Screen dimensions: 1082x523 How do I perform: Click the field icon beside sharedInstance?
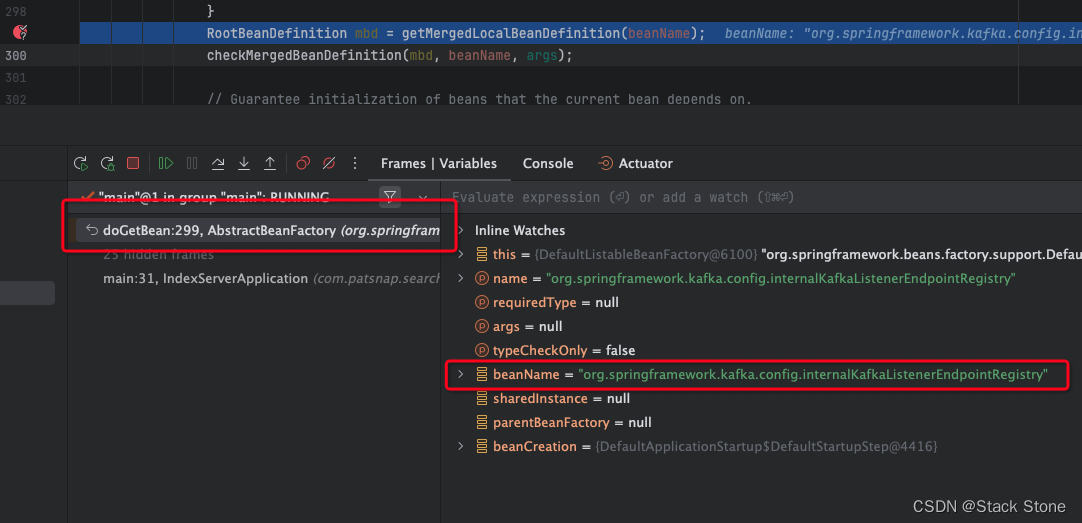click(482, 399)
